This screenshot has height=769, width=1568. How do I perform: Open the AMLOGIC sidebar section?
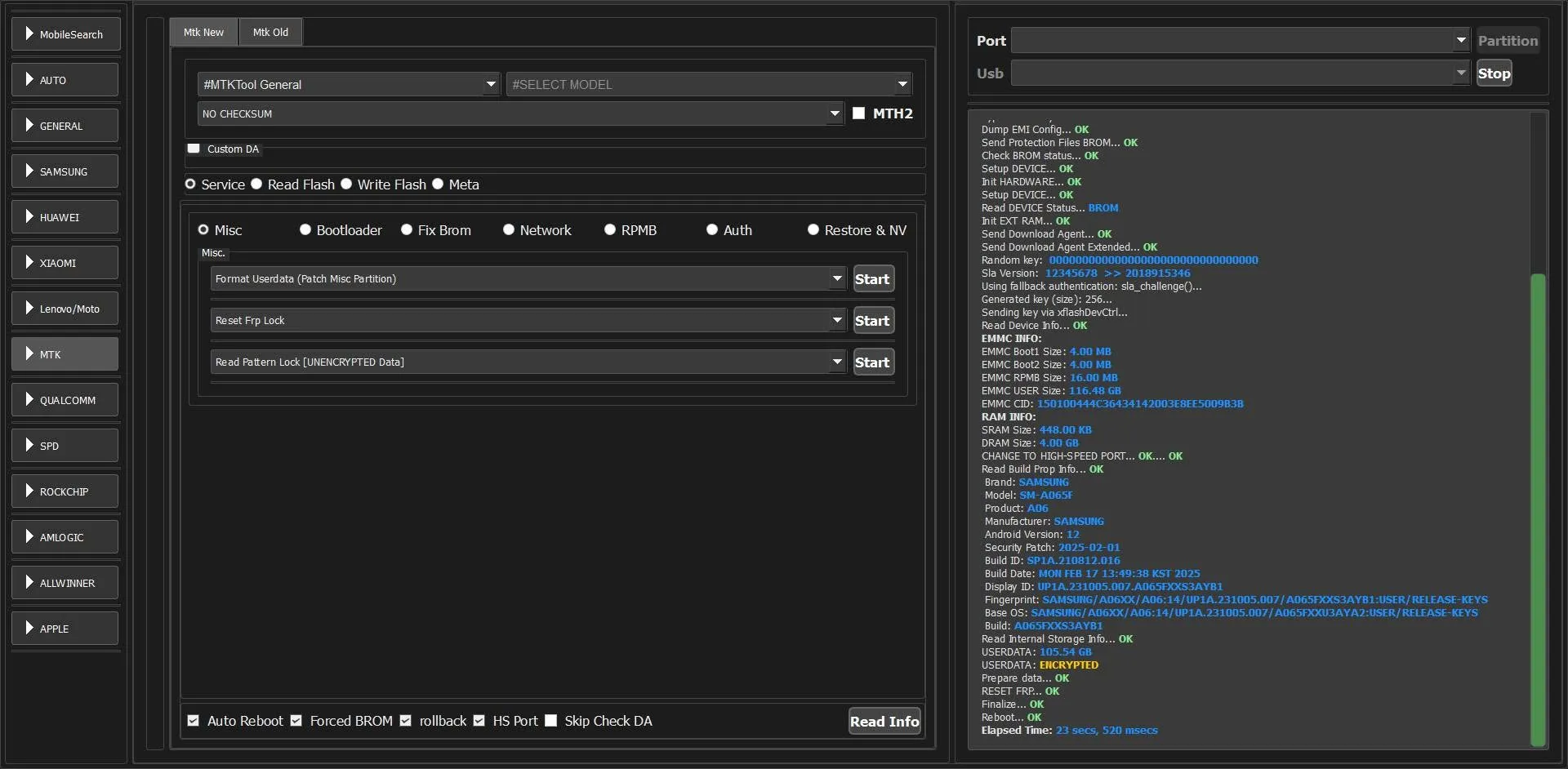pyautogui.click(x=66, y=537)
